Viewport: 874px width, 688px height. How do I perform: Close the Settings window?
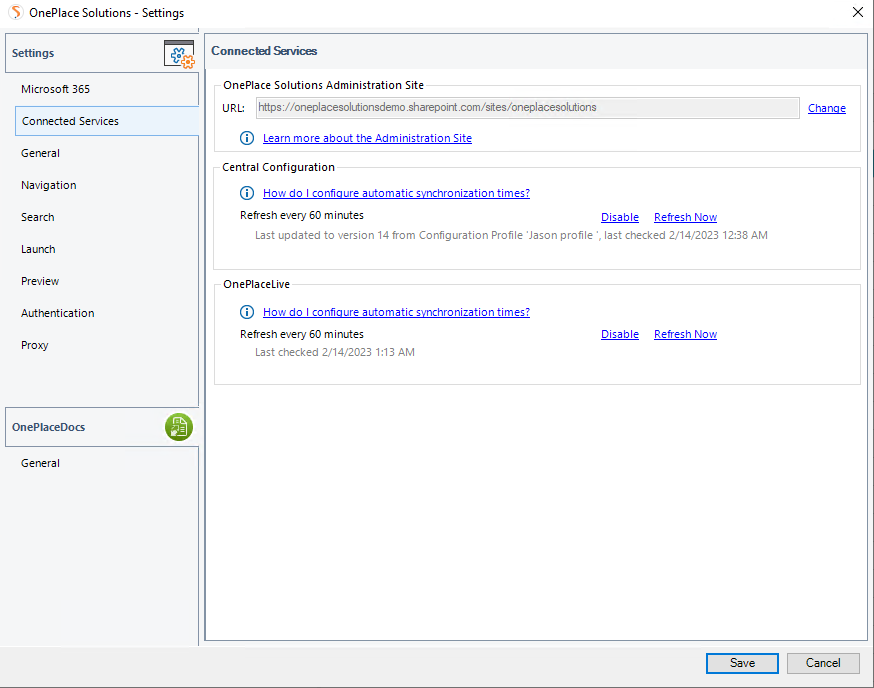click(x=857, y=13)
